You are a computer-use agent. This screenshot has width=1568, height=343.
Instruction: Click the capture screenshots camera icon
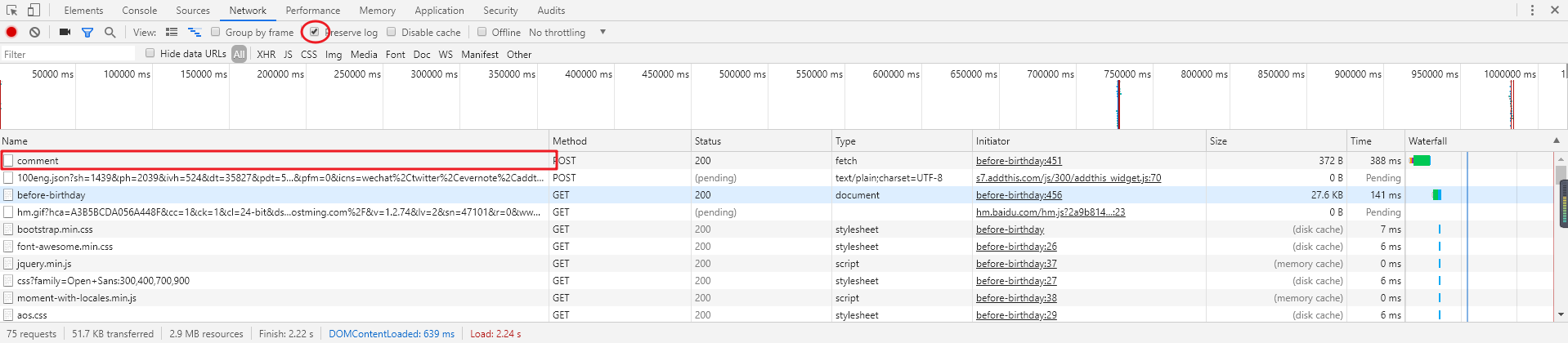pos(65,32)
